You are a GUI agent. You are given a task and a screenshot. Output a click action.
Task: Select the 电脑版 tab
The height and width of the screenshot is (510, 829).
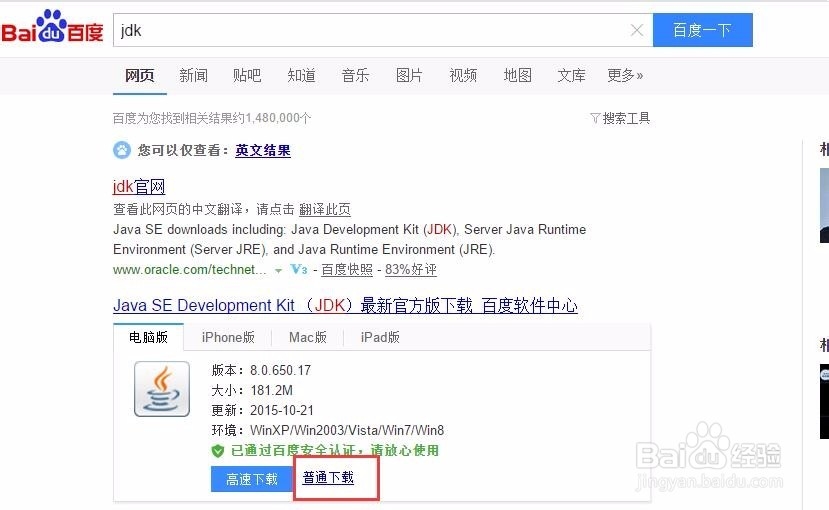pos(149,337)
